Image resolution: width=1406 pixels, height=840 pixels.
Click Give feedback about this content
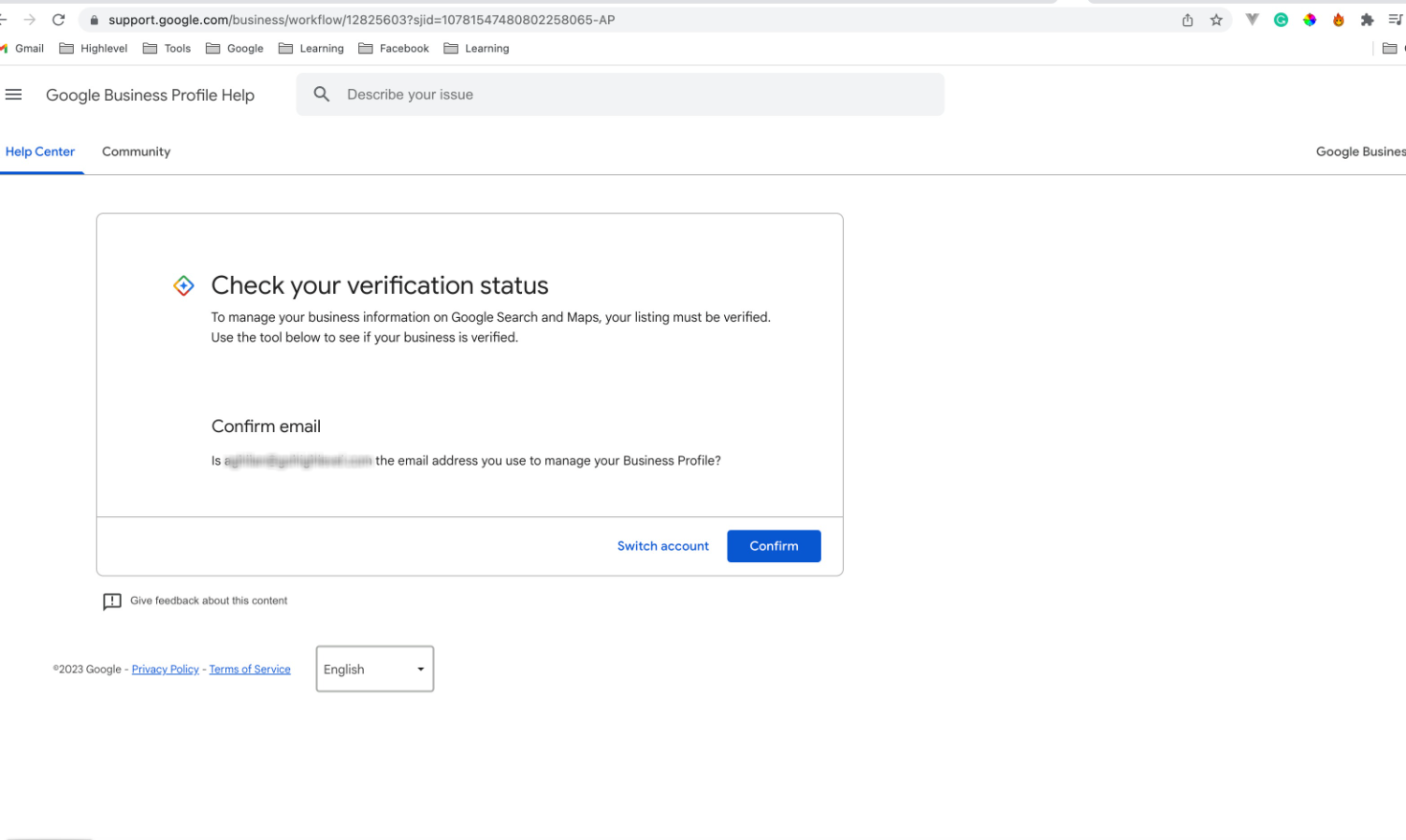[209, 601]
